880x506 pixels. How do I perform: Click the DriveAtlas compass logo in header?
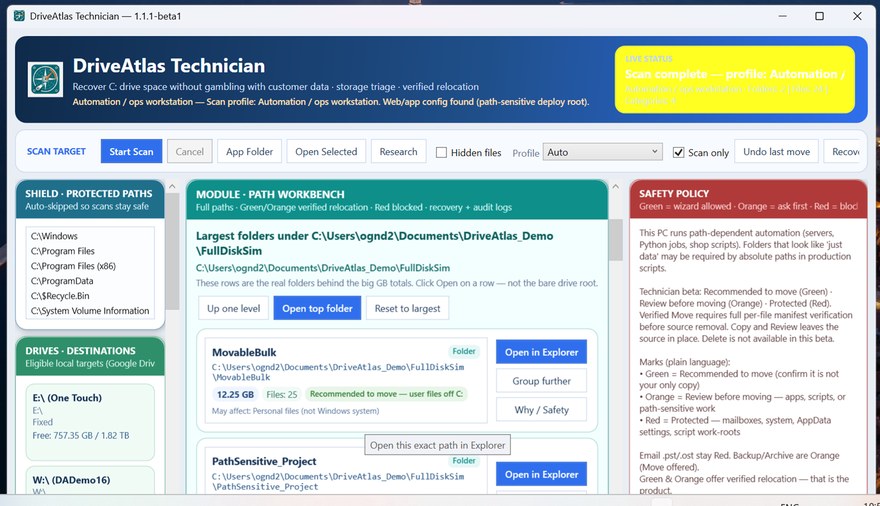(45, 79)
